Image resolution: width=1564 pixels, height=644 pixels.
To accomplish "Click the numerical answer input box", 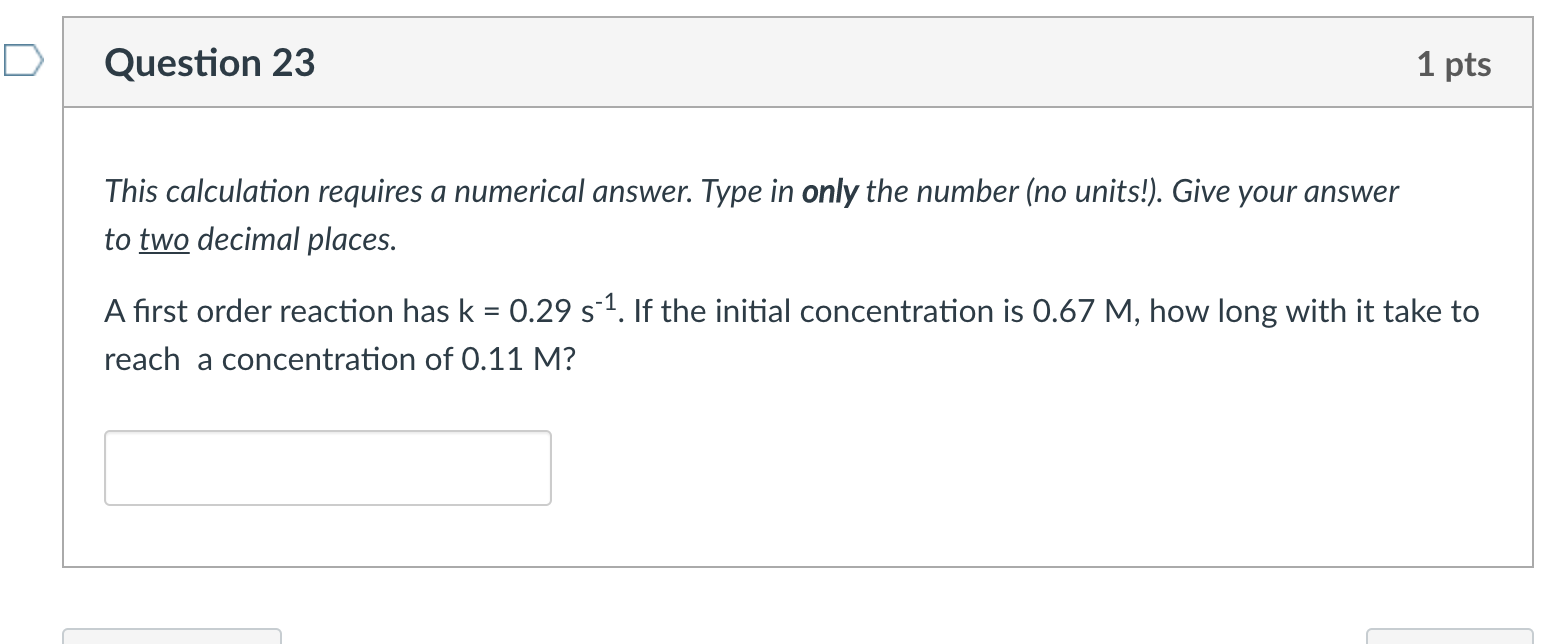I will pyautogui.click(x=328, y=468).
